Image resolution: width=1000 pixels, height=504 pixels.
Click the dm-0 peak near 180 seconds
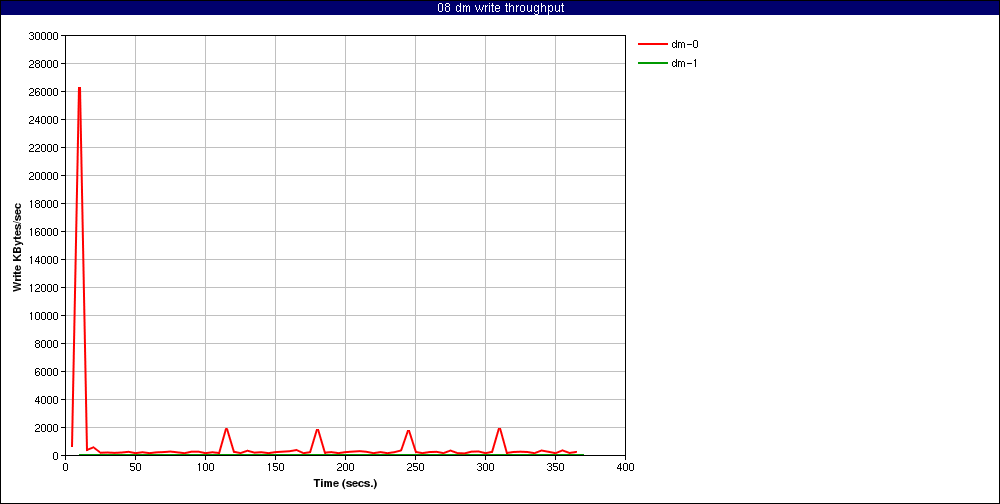317,430
